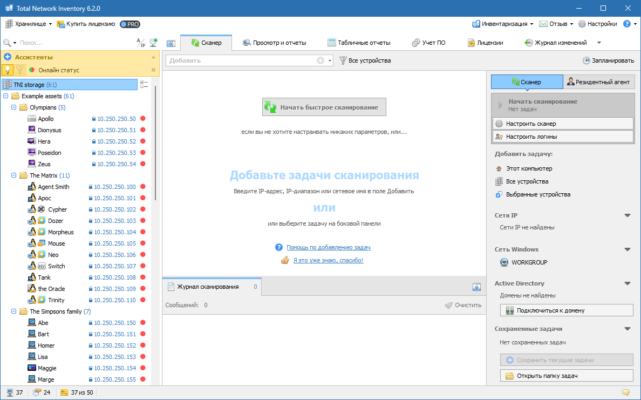Image resolution: width=641 pixels, height=400 pixels.
Task: Collapse the Сохраненные задачи section
Action: coord(628,328)
